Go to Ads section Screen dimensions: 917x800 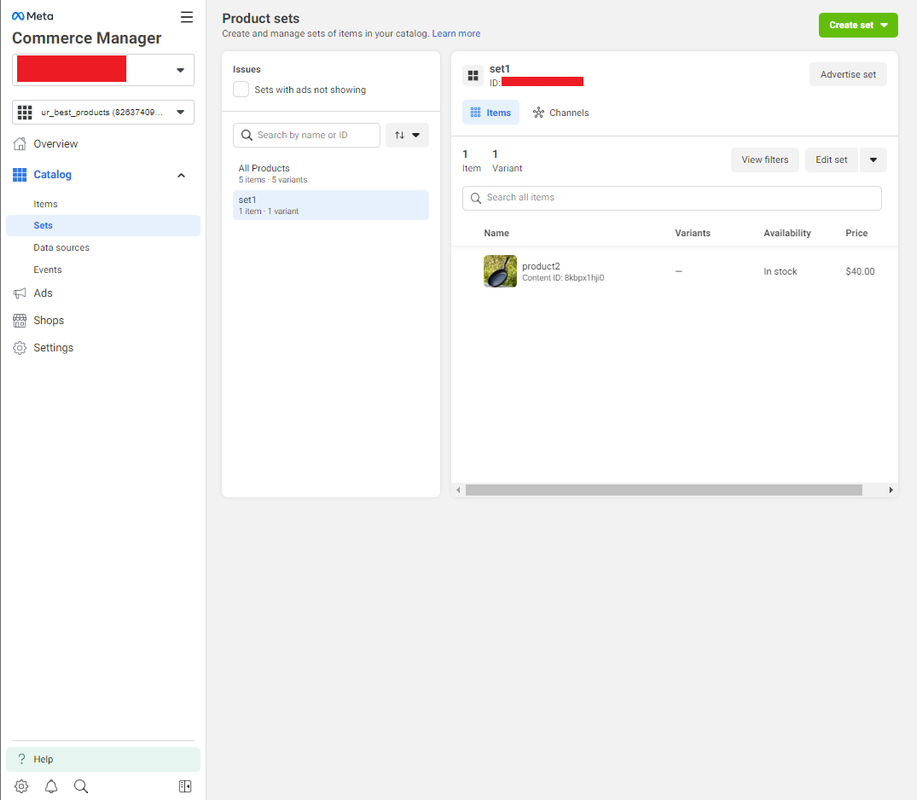(43, 293)
